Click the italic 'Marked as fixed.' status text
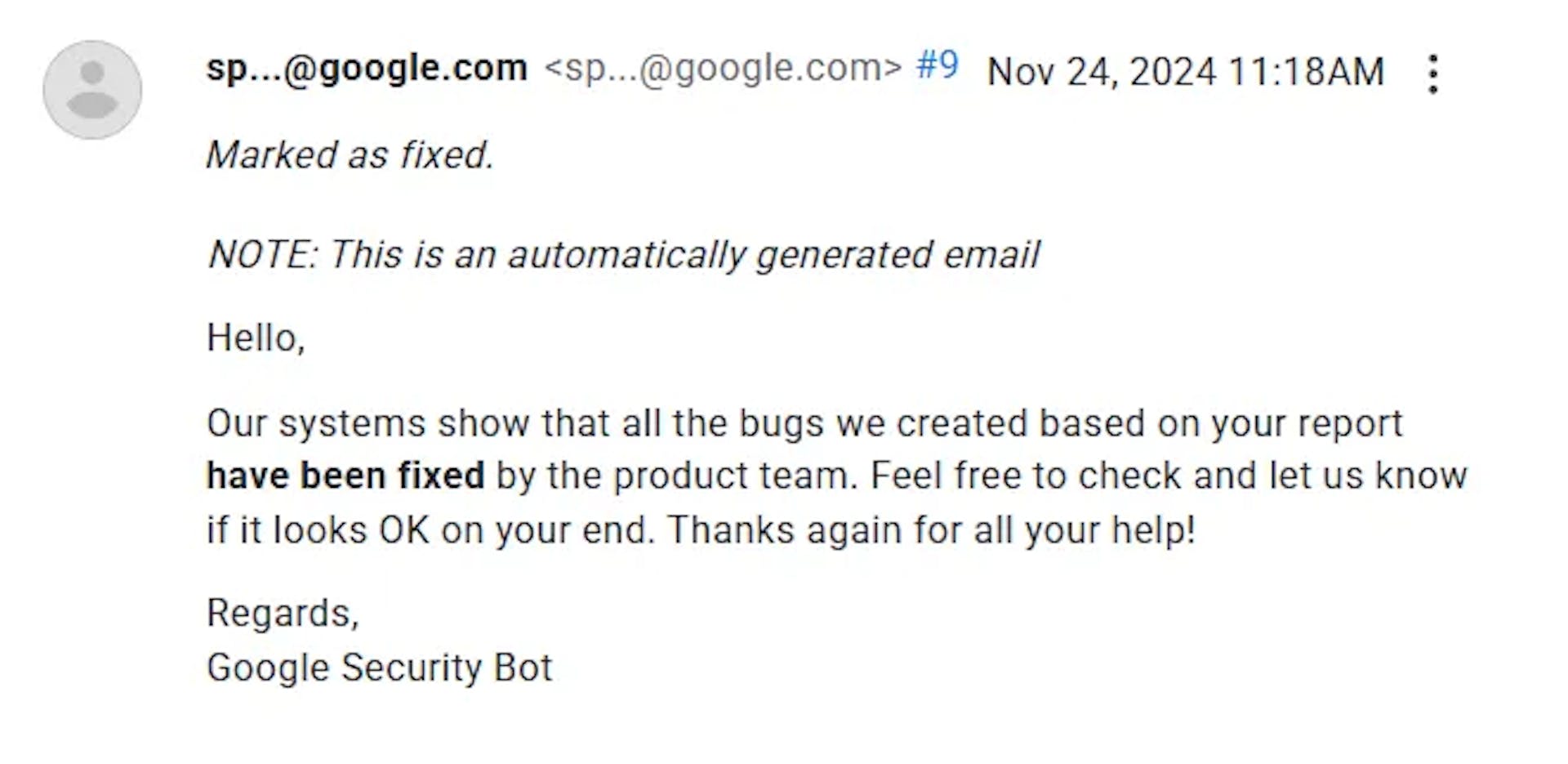The height and width of the screenshot is (764, 1568). click(x=350, y=154)
